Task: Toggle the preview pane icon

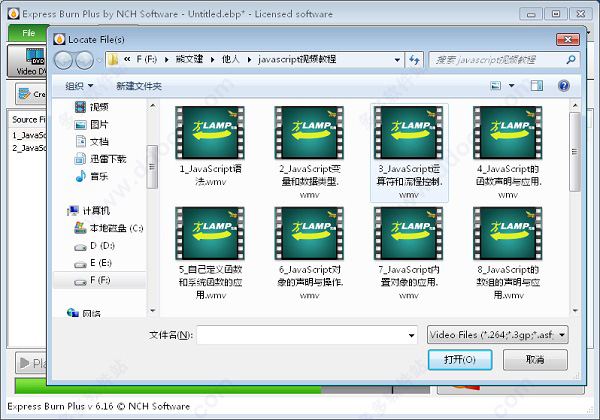Action: tap(536, 86)
